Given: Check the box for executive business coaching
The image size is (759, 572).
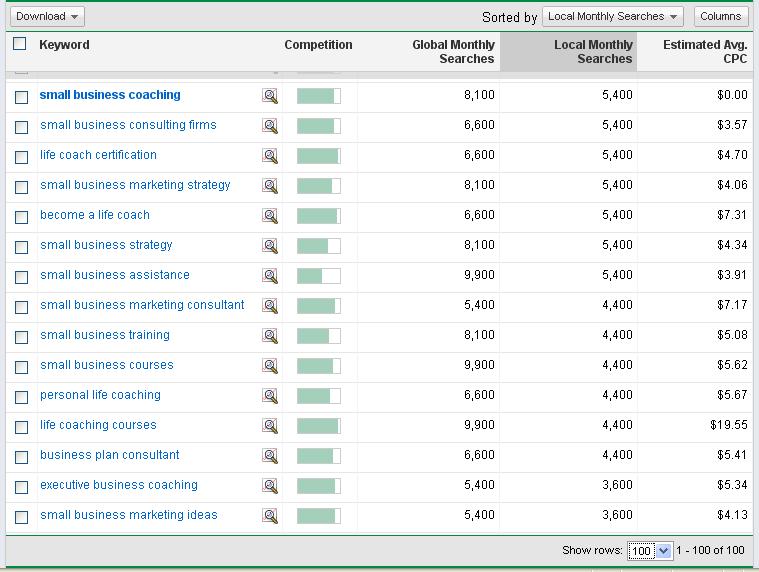Looking at the screenshot, I should tap(21, 487).
